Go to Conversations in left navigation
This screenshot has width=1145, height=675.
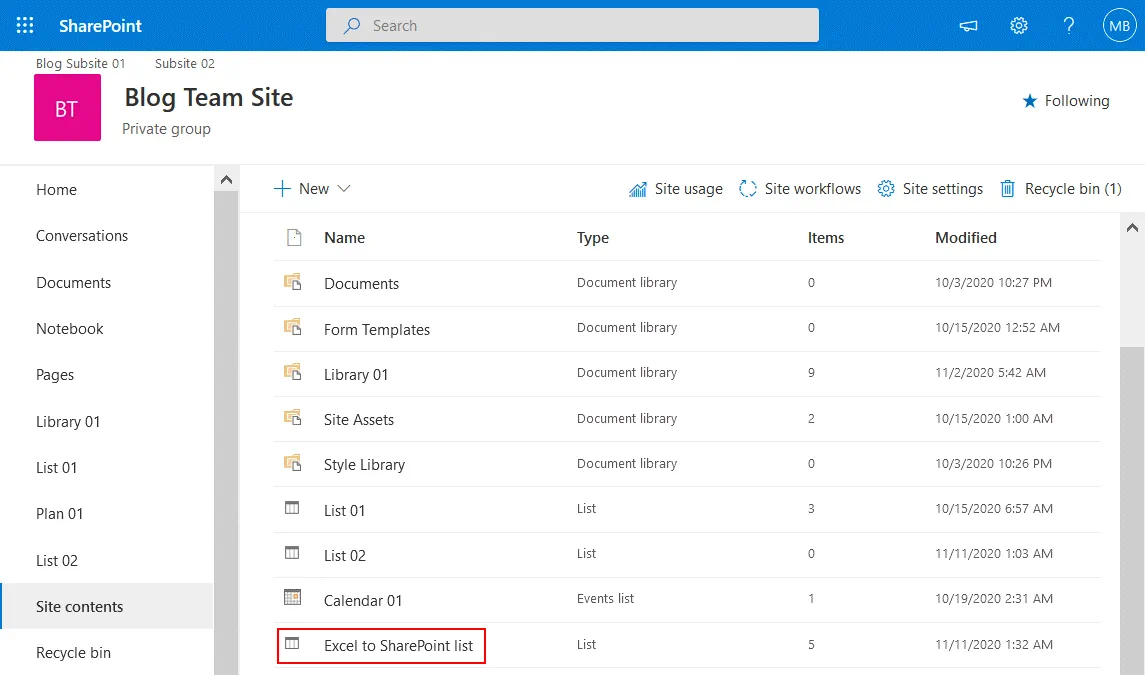click(82, 236)
